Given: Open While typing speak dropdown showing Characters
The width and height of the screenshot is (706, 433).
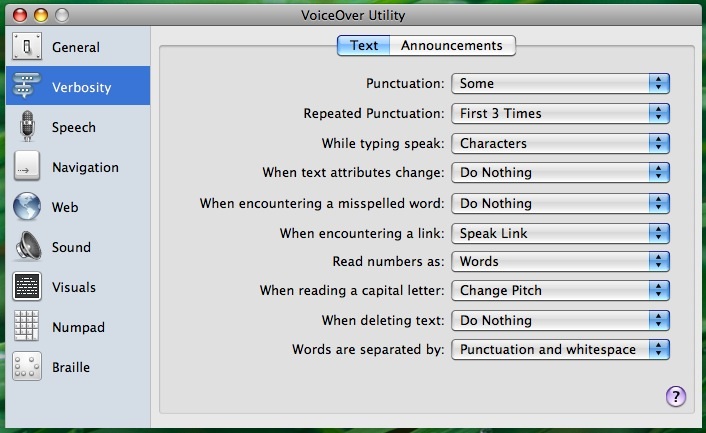Looking at the screenshot, I should pos(561,143).
